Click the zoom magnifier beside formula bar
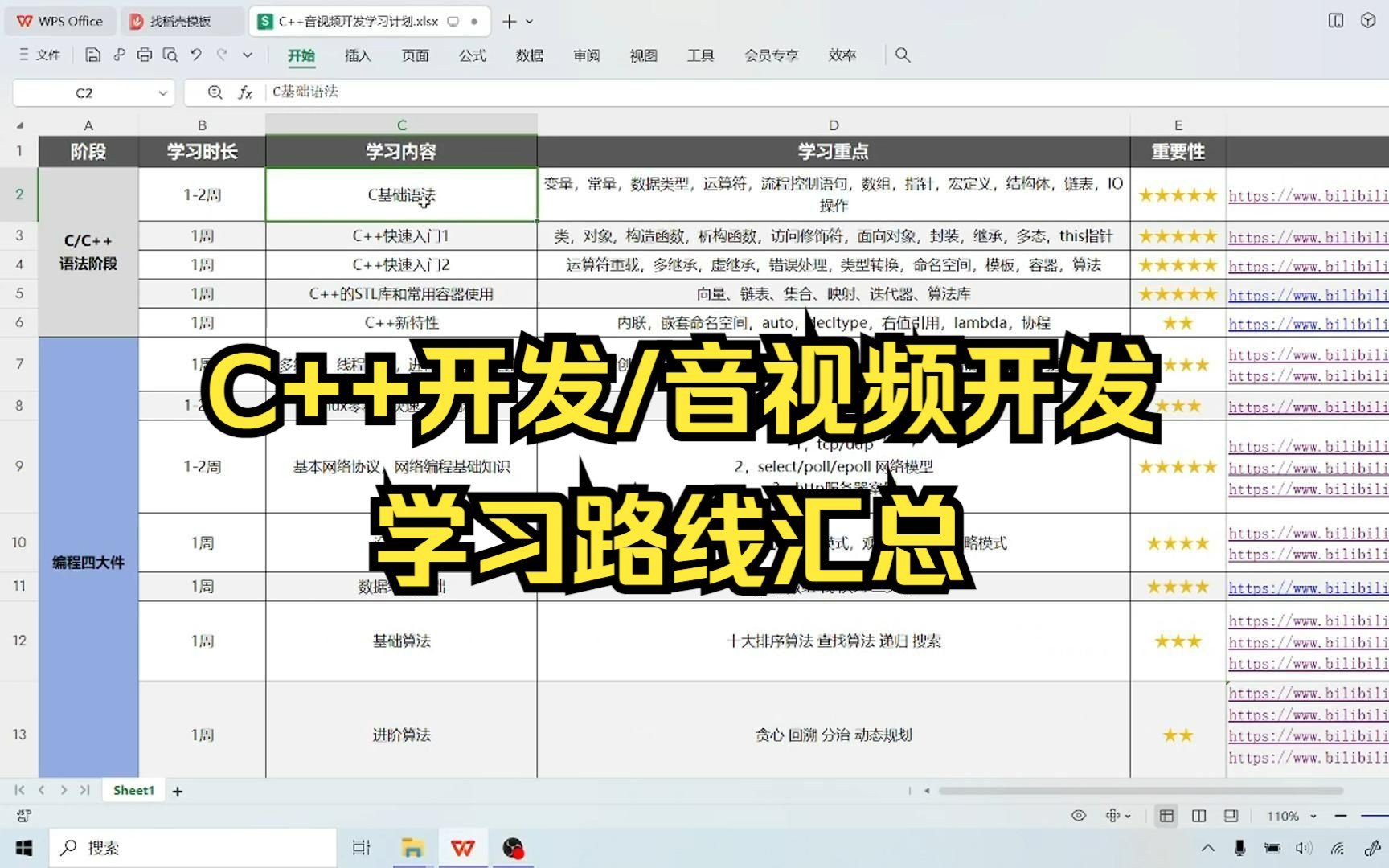Viewport: 1389px width, 868px height. (215, 92)
